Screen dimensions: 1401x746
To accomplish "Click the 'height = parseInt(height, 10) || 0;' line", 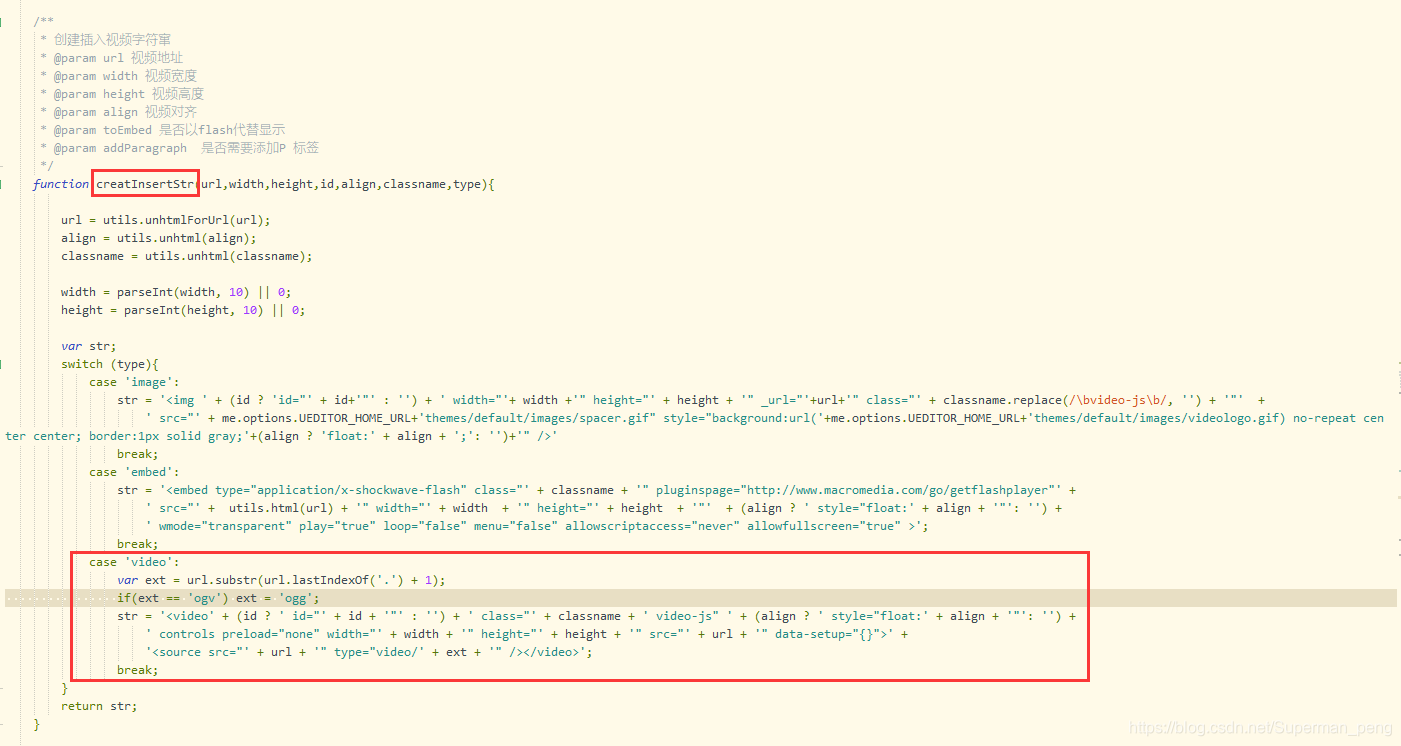I will tap(183, 310).
